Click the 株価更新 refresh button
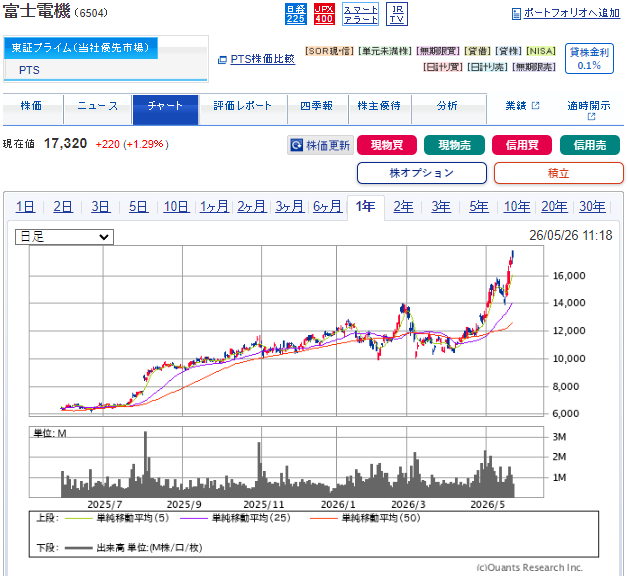The image size is (628, 576). [320, 145]
